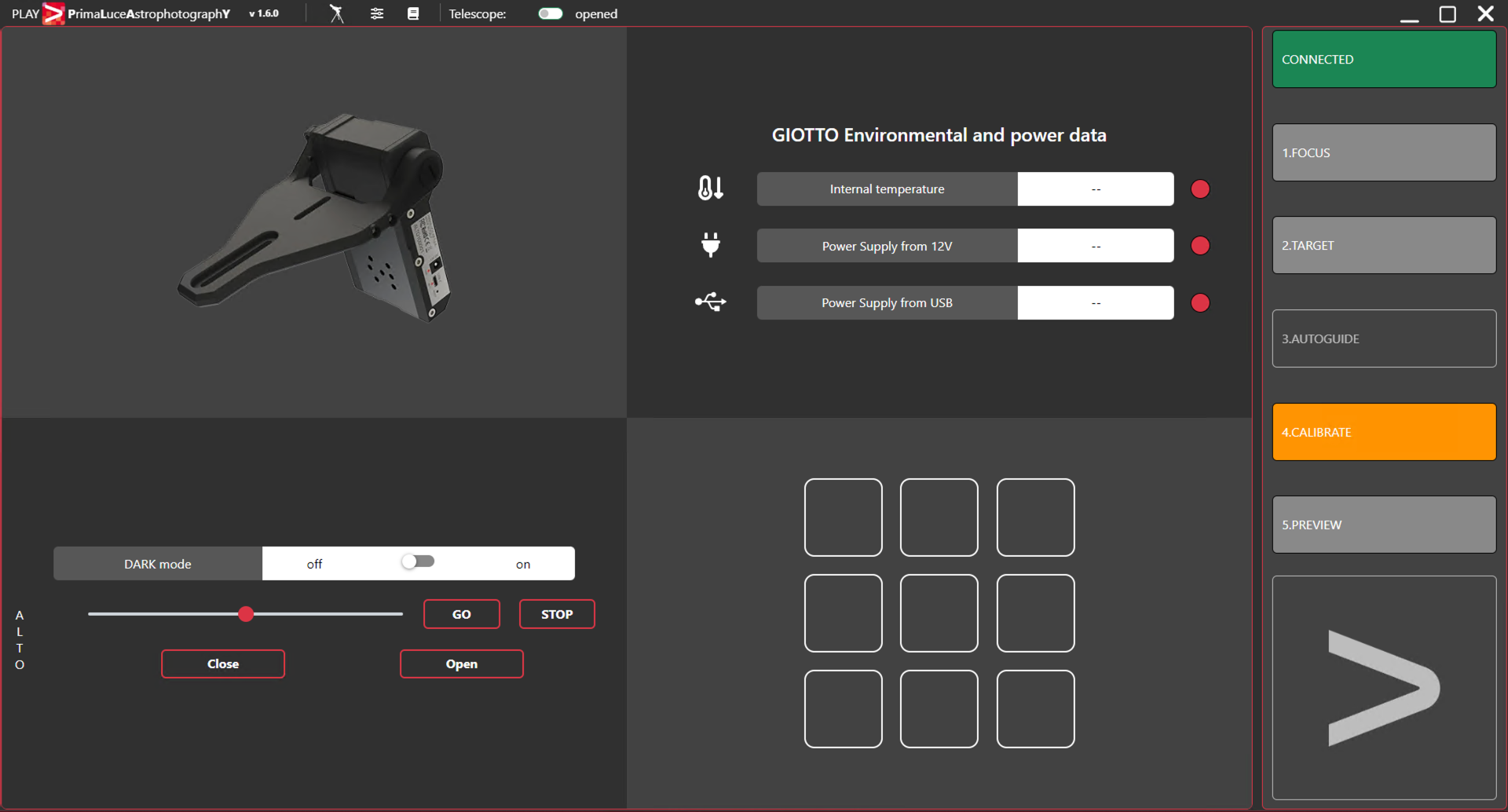Click red status dot beside Power Supply 12V
1508x812 pixels.
1200,246
